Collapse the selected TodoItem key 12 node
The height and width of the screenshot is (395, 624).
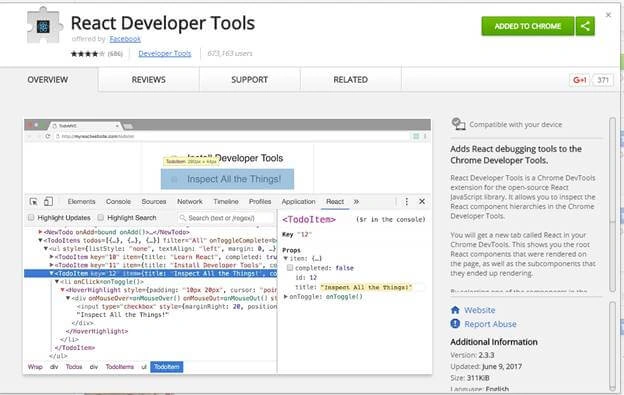tap(51, 274)
